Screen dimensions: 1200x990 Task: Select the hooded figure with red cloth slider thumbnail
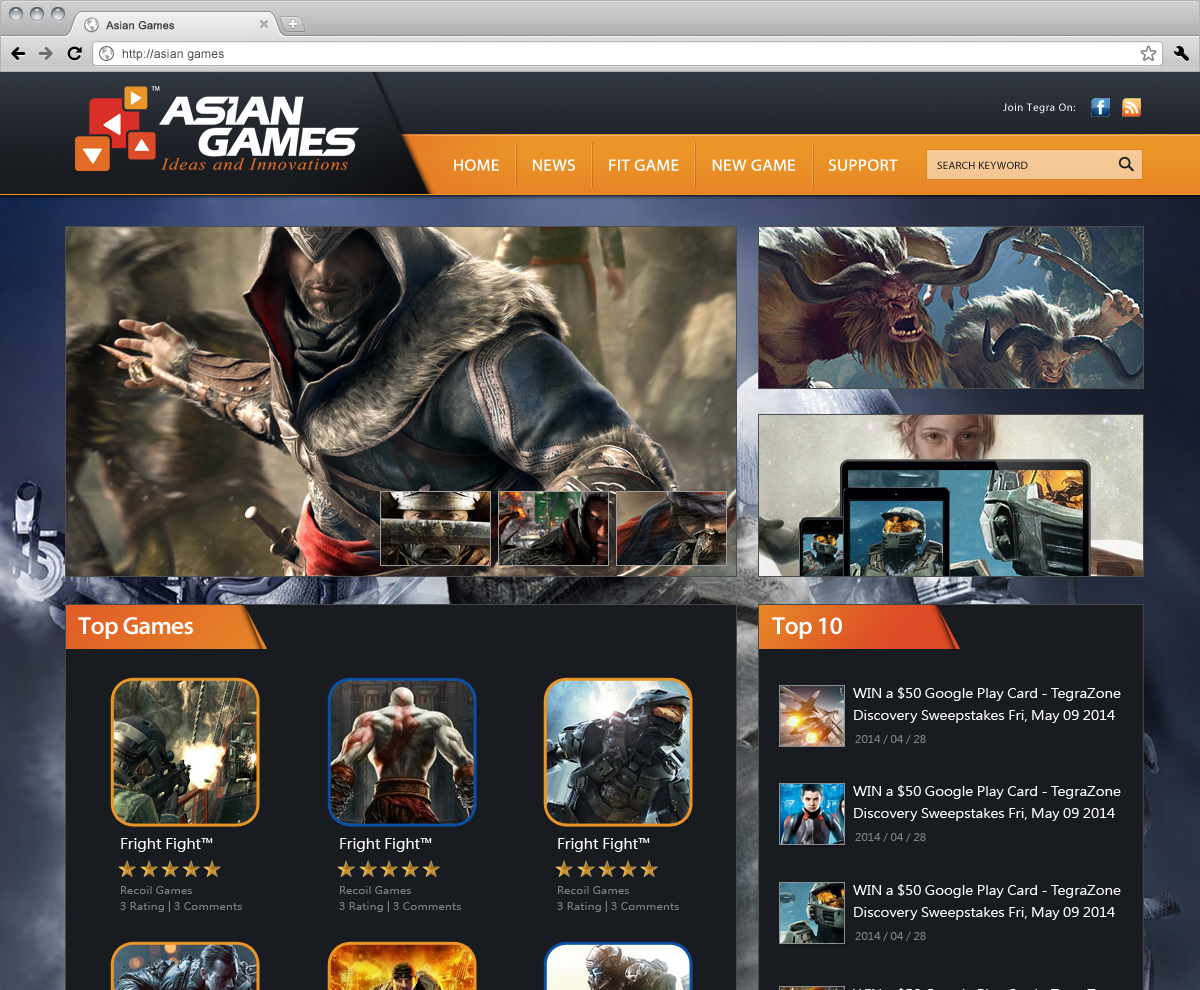coord(672,528)
